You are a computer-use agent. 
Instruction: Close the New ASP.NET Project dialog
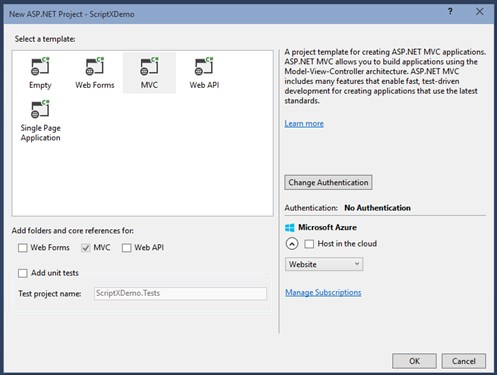(479, 12)
